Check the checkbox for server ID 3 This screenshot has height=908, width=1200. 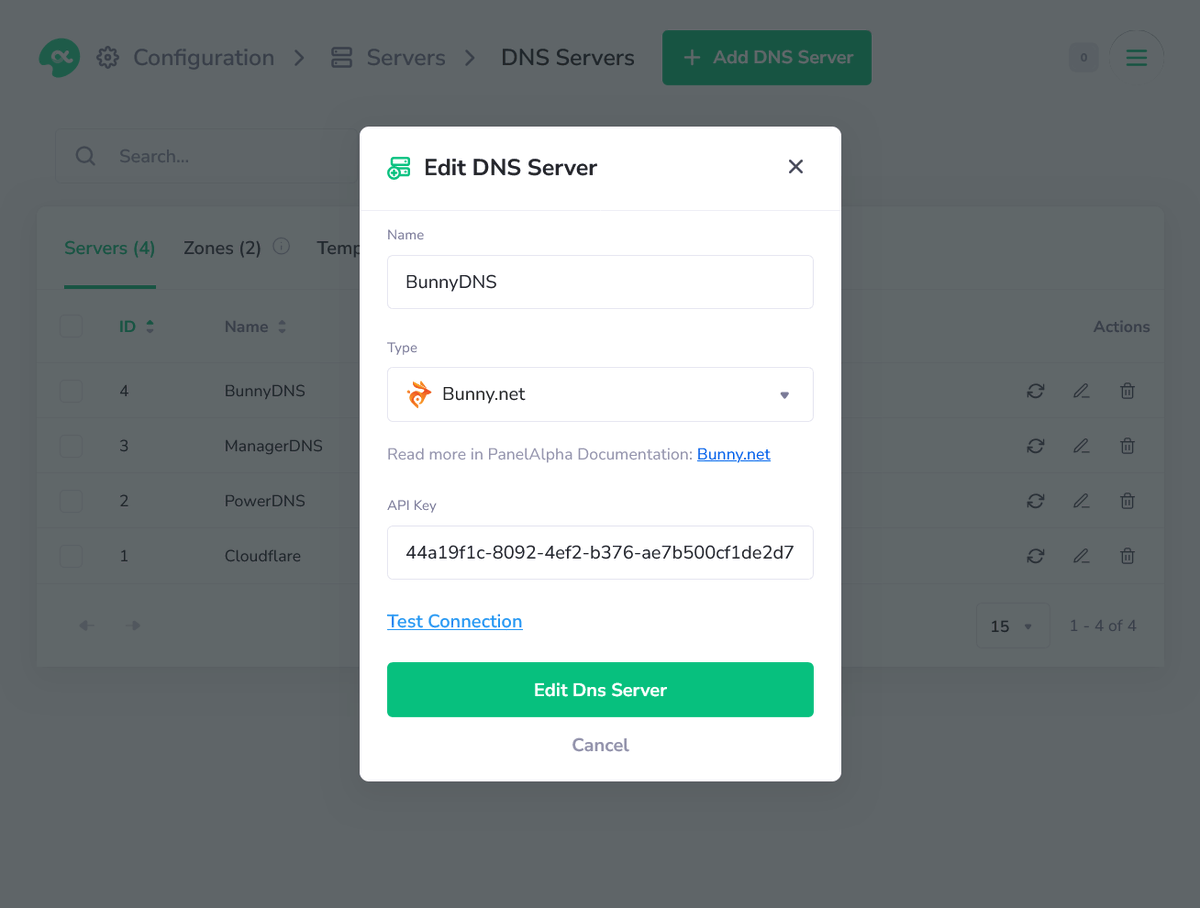pos(71,446)
